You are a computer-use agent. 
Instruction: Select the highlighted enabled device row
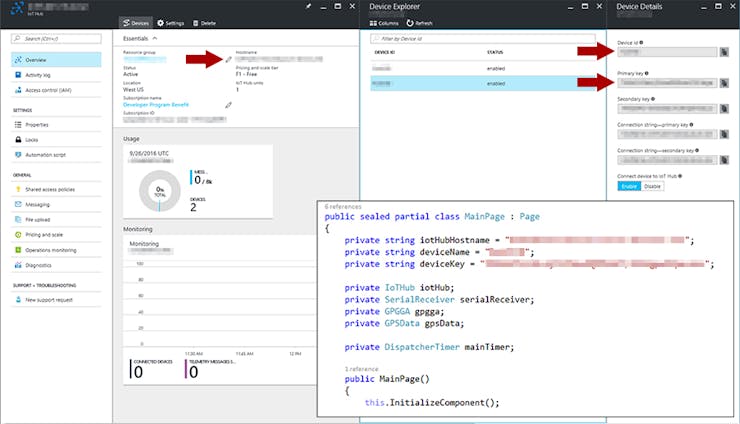point(483,84)
